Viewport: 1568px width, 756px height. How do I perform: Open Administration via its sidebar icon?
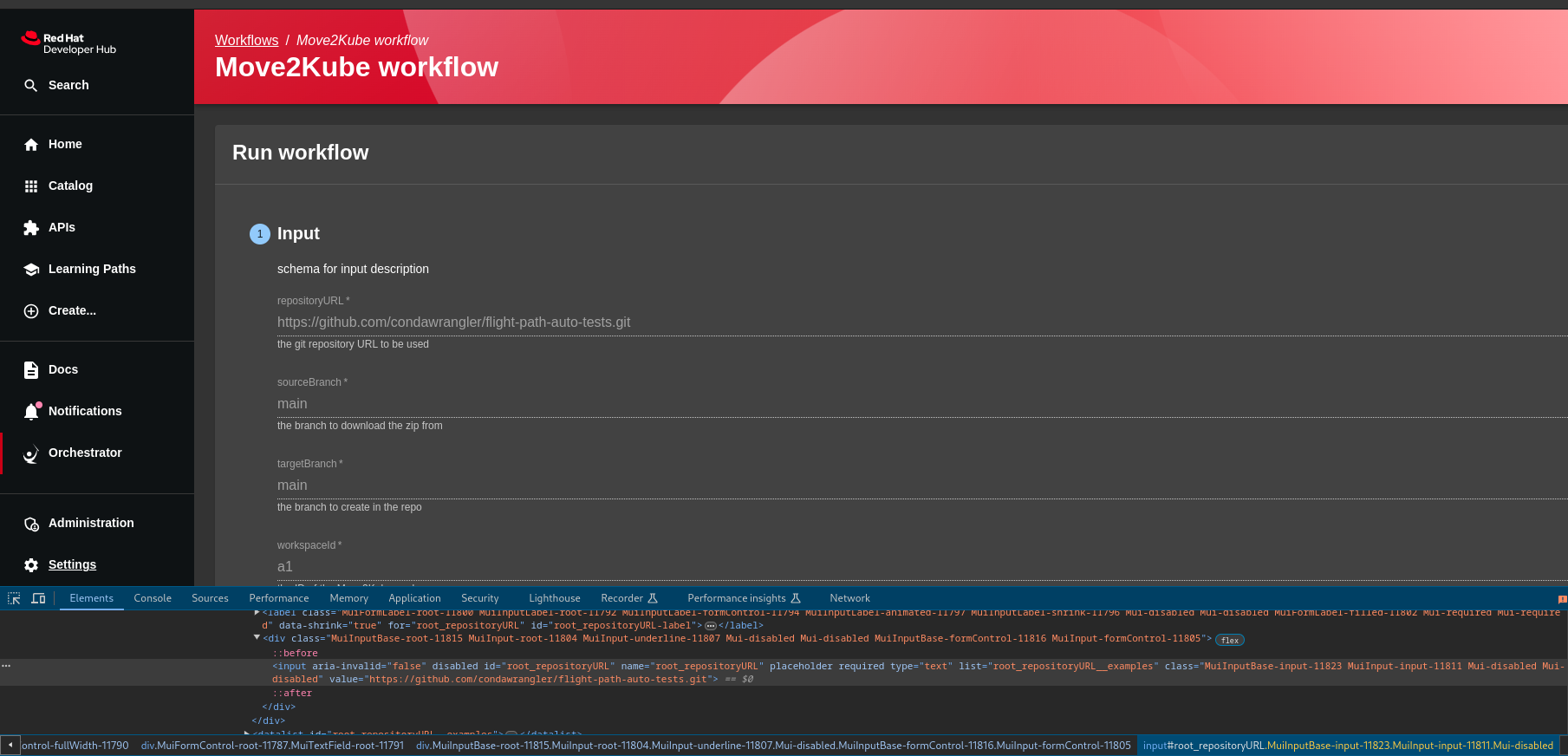click(x=31, y=524)
